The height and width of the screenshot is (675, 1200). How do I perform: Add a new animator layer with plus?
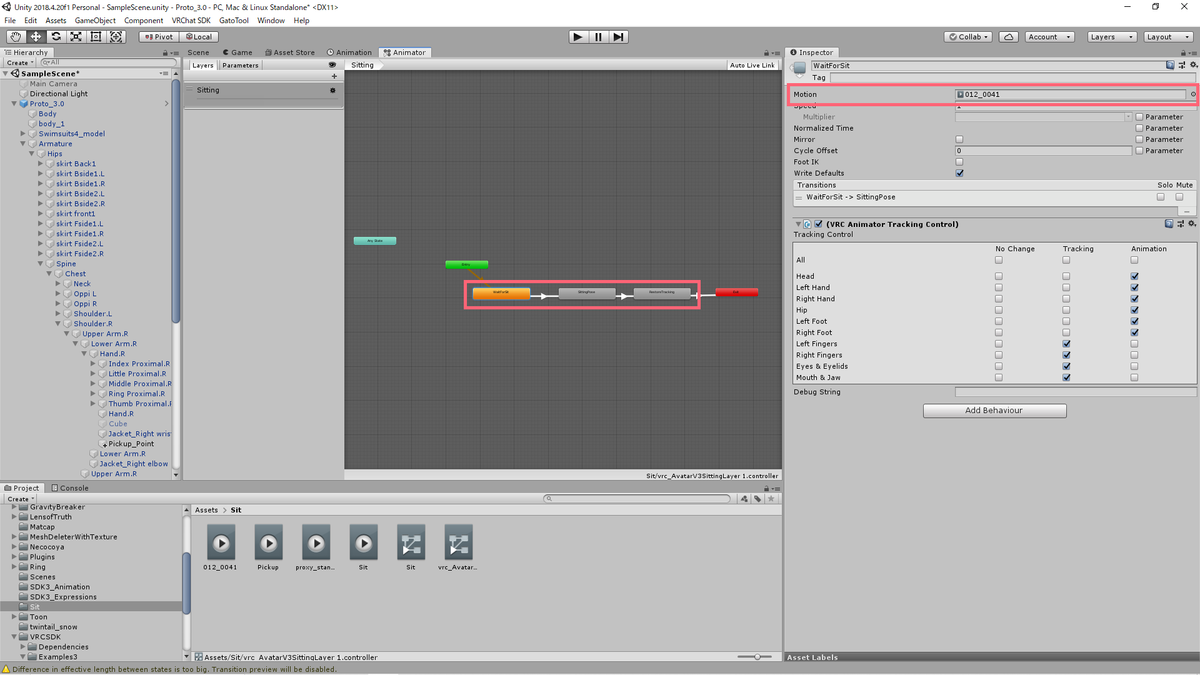pos(334,77)
